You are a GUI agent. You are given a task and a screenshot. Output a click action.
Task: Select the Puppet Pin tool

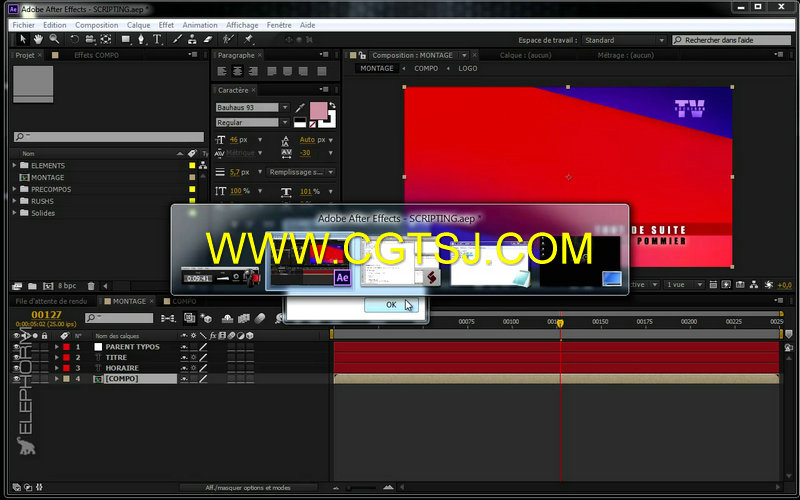pos(248,39)
